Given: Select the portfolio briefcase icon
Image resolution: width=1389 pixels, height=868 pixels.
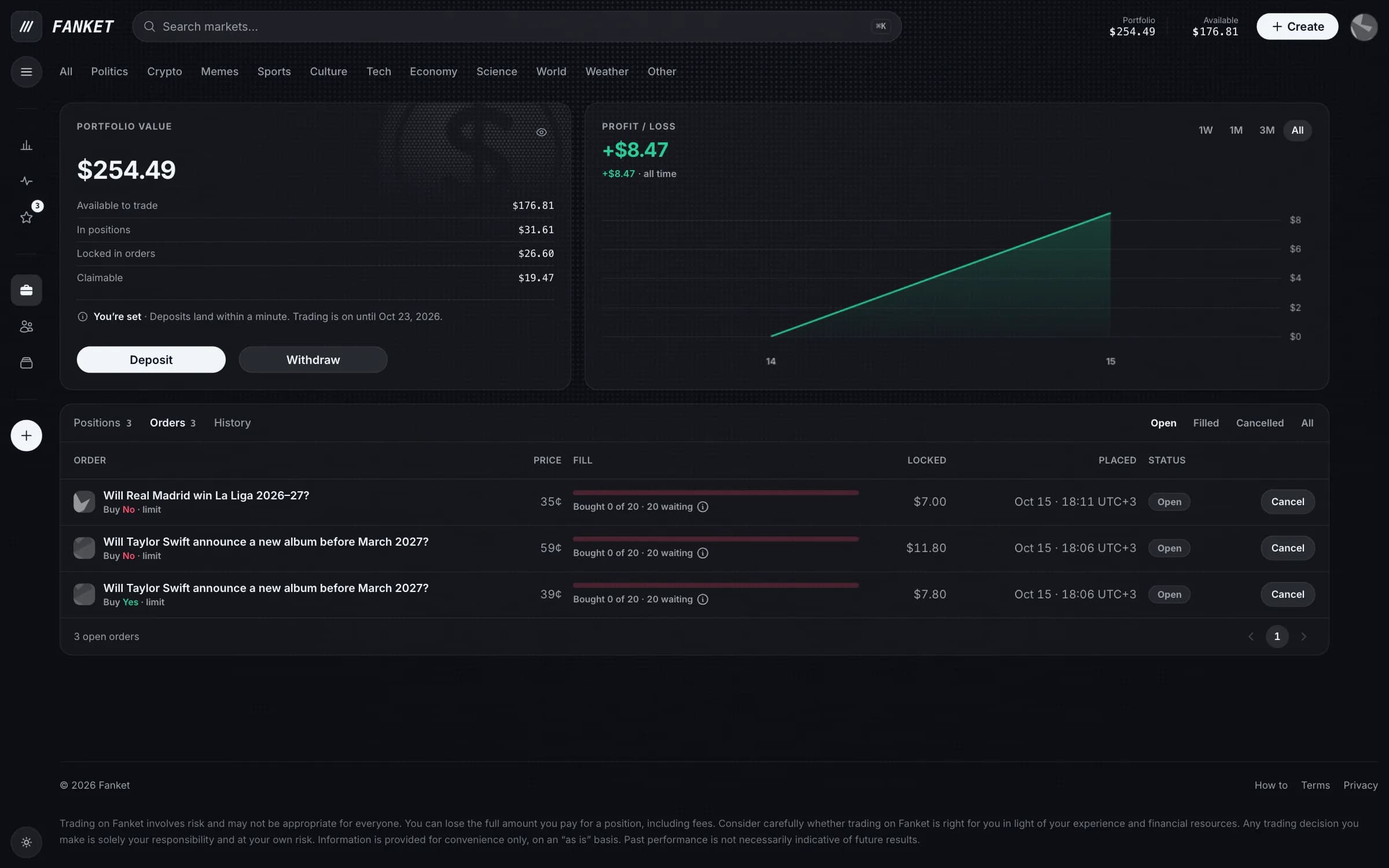Looking at the screenshot, I should point(26,290).
